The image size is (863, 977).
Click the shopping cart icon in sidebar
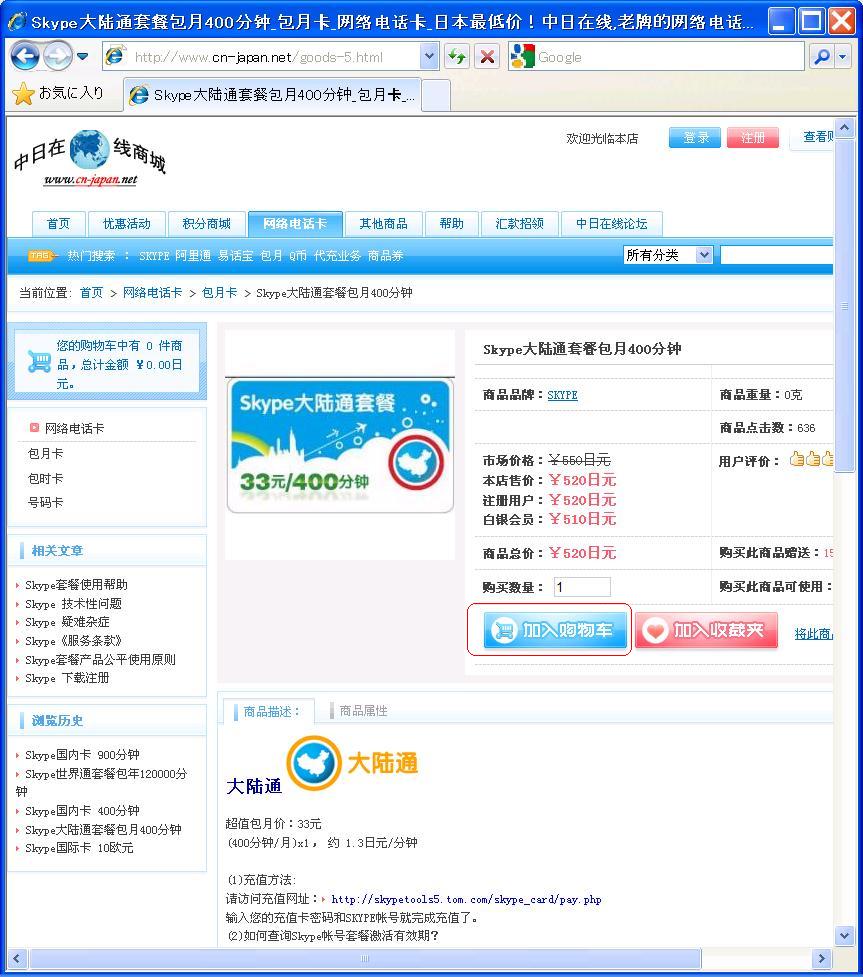click(x=39, y=361)
